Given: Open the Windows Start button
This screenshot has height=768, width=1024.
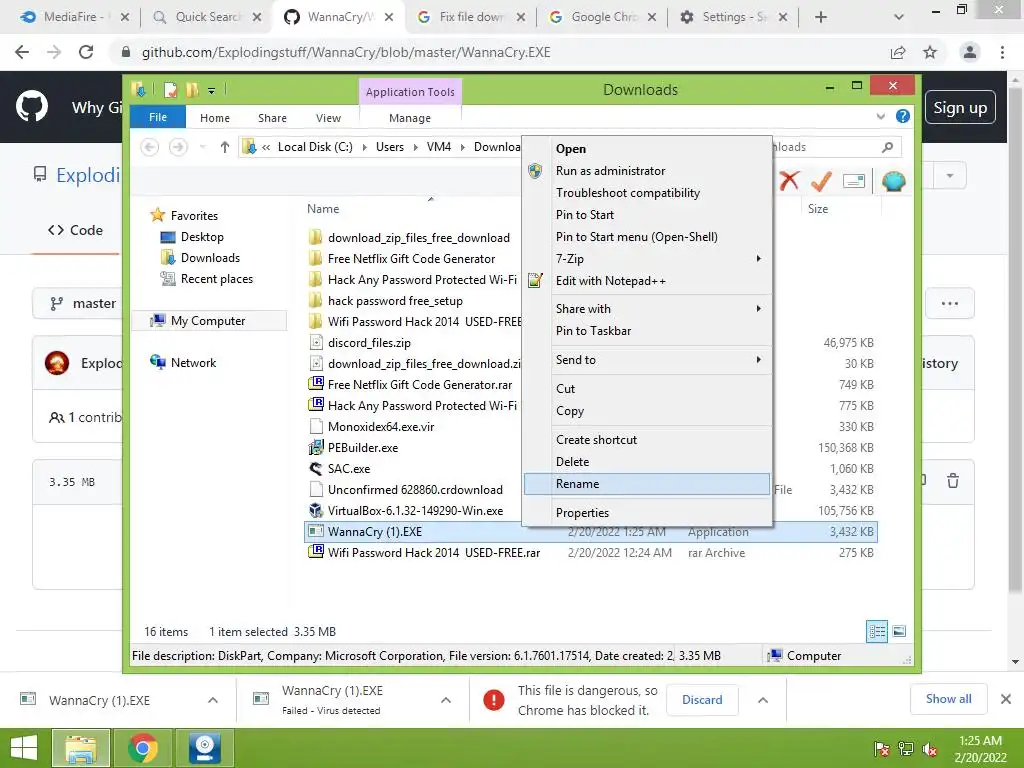Looking at the screenshot, I should [24, 748].
